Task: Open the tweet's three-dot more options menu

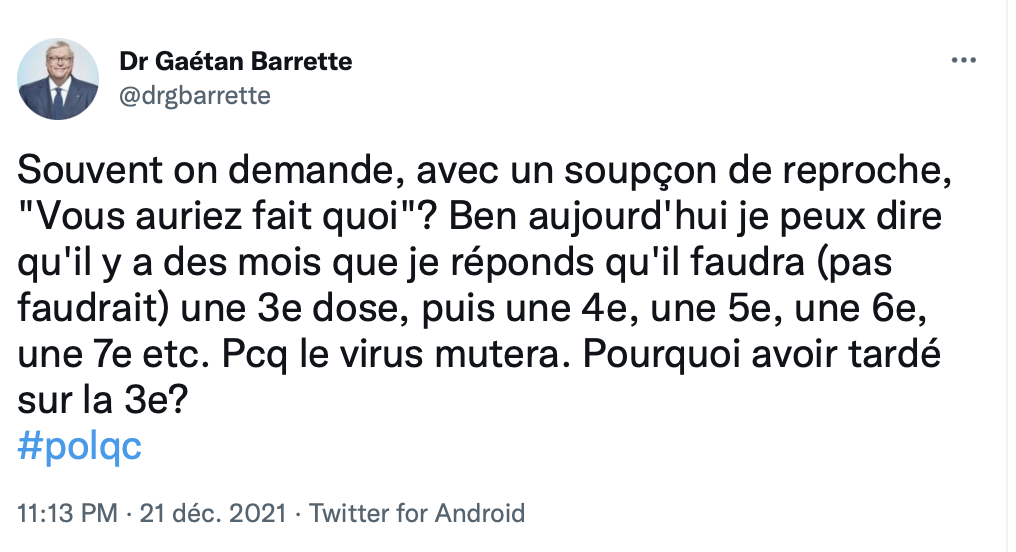Action: click(x=964, y=60)
